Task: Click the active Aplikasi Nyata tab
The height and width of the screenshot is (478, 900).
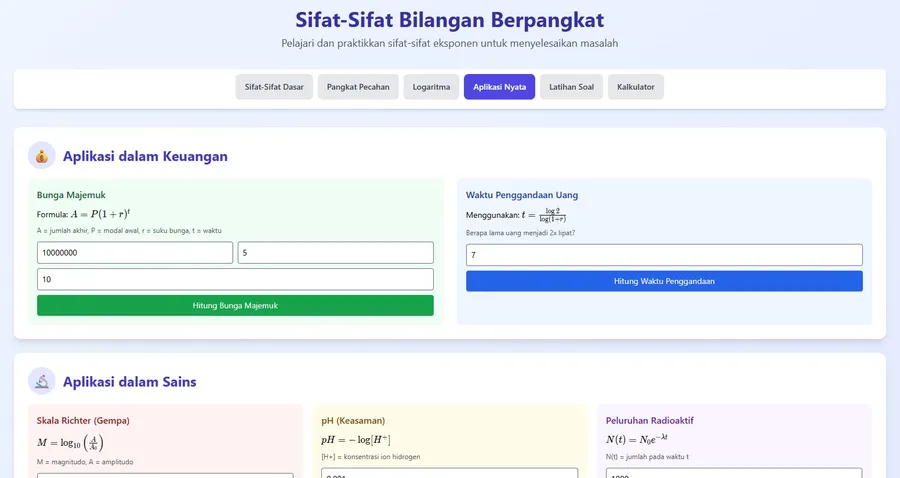Action: click(499, 87)
